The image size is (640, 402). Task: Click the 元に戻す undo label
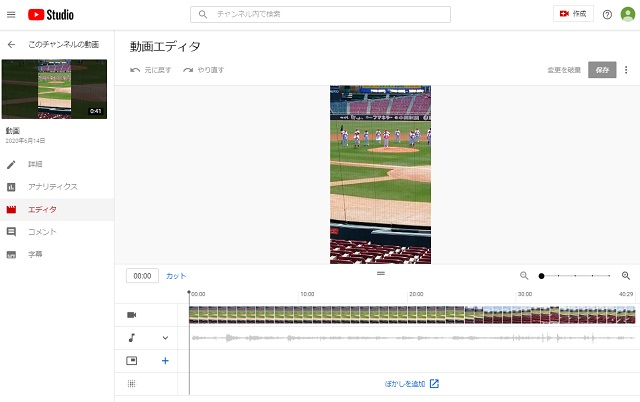(158, 70)
